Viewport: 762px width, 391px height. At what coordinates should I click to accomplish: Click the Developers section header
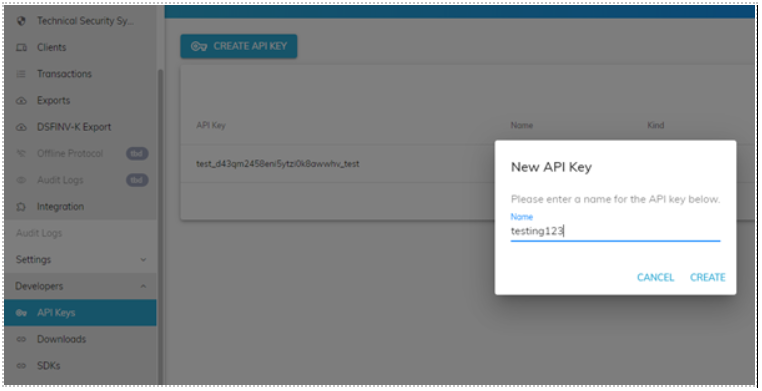point(80,286)
